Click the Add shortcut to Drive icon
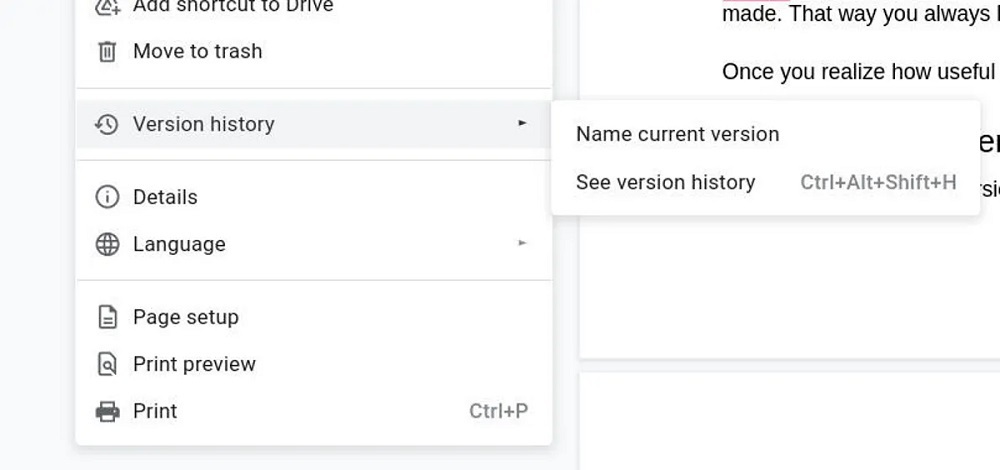The width and height of the screenshot is (1000, 470). coord(107,6)
